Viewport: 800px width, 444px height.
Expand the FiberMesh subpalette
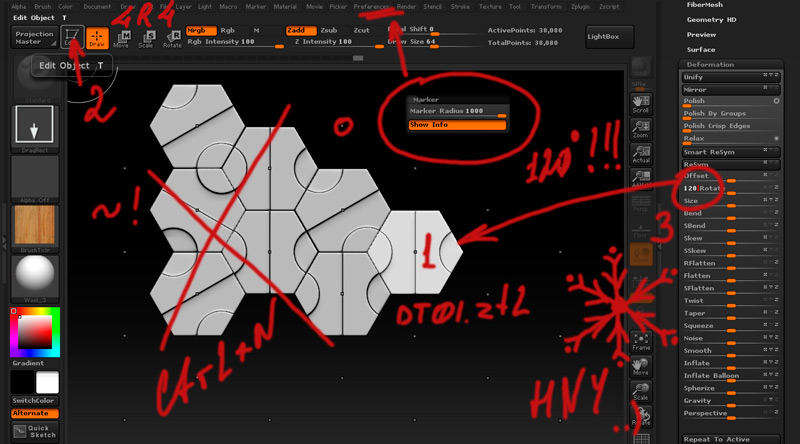[x=704, y=5]
